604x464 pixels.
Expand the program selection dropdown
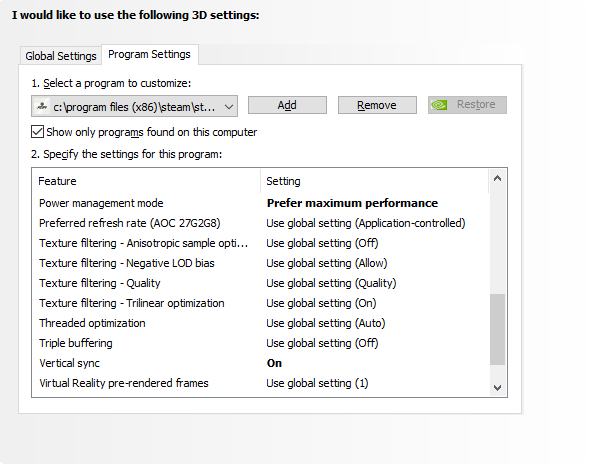click(229, 105)
